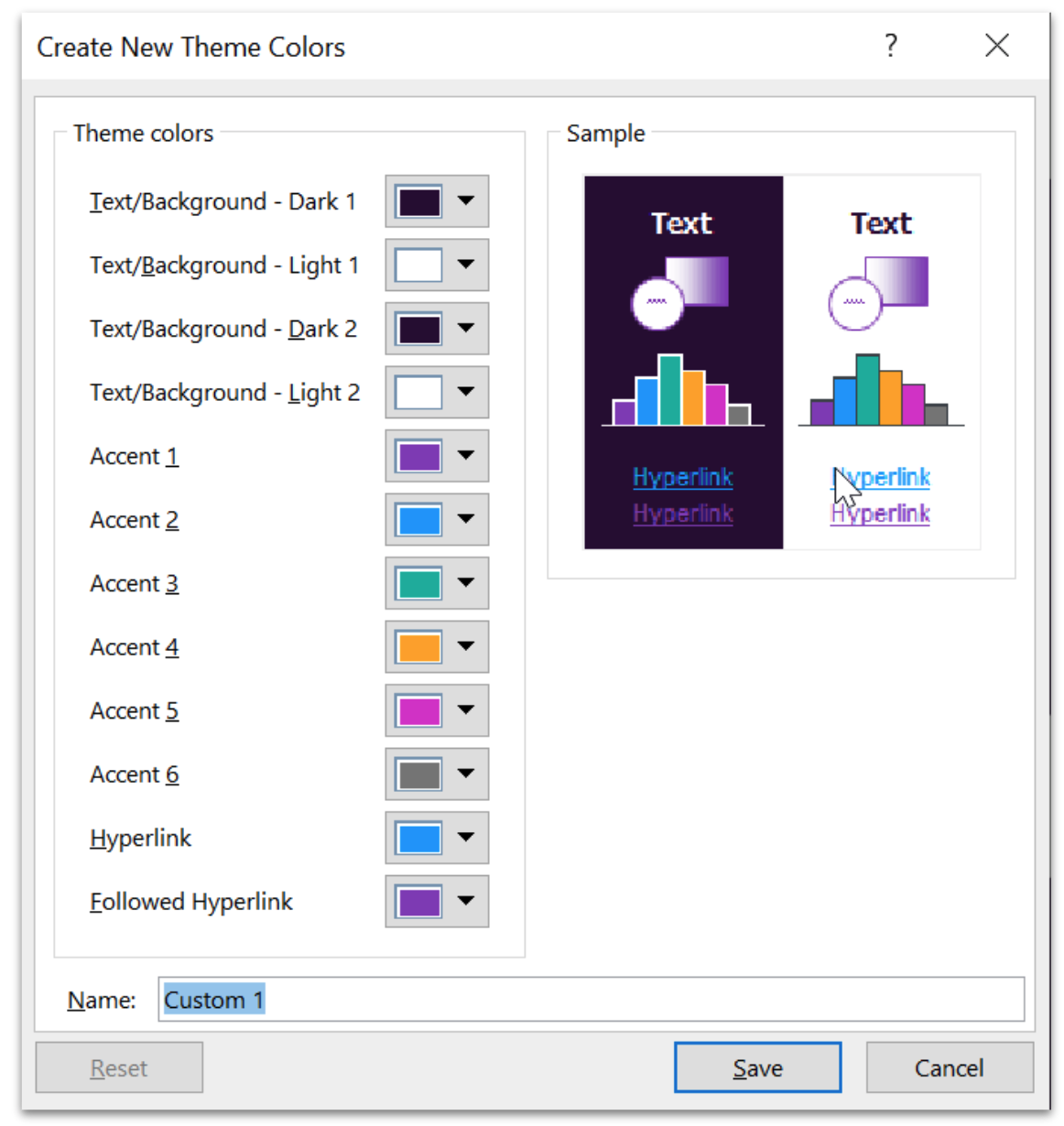Click the dark sample preview panel
The height and width of the screenshot is (1126, 1064).
(x=684, y=363)
